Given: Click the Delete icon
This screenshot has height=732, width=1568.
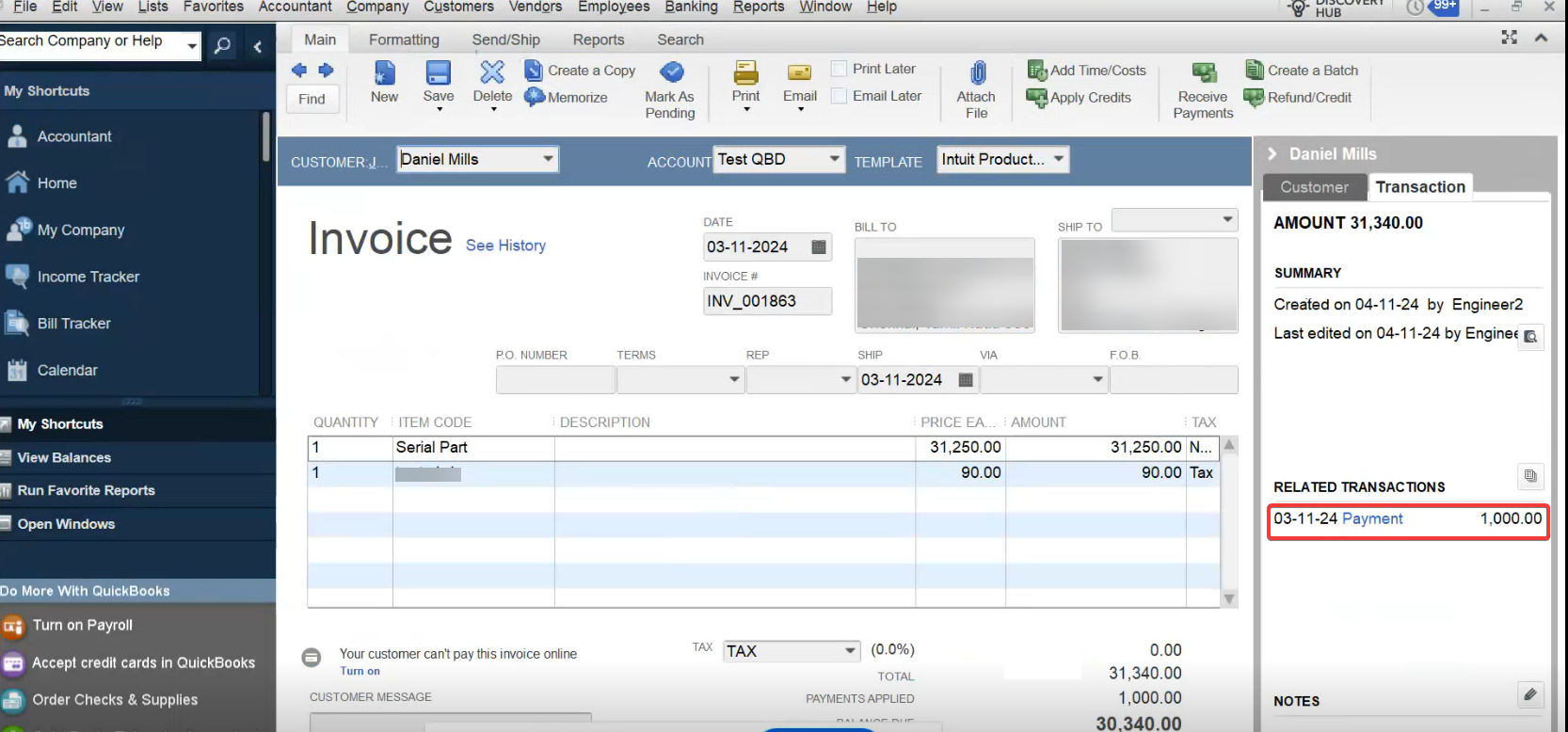Looking at the screenshot, I should 492,72.
